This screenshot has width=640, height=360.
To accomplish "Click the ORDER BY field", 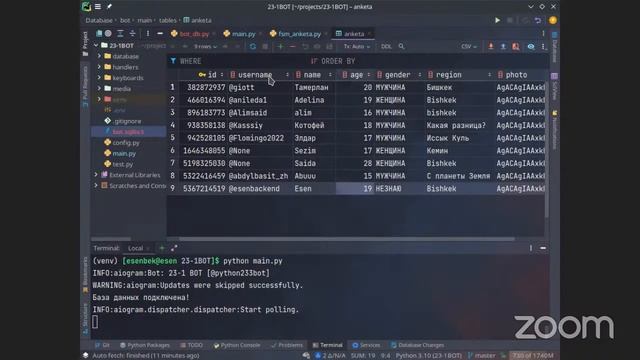I will pyautogui.click(x=429, y=61).
